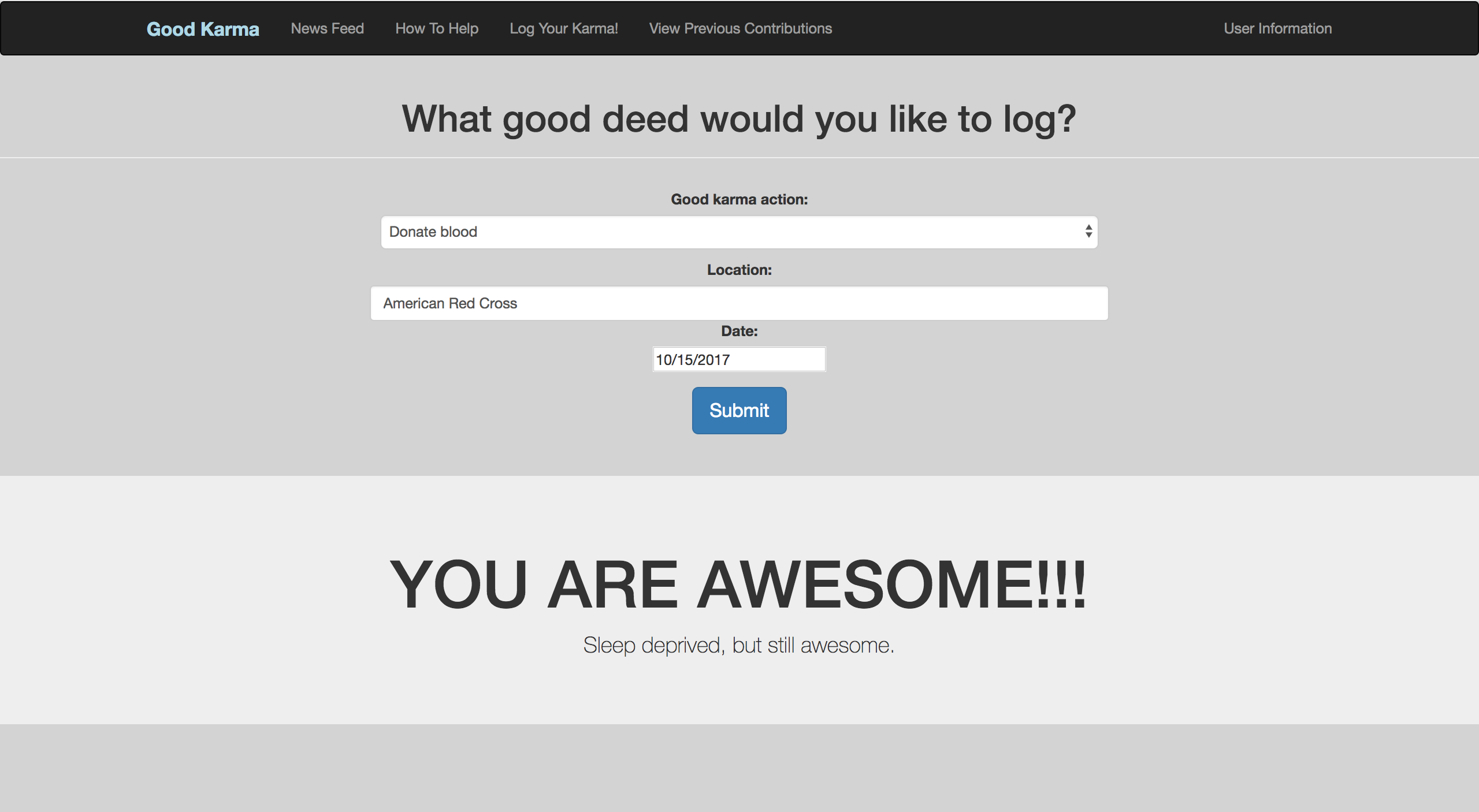
Task: Click the 'Date:' label
Action: point(739,331)
